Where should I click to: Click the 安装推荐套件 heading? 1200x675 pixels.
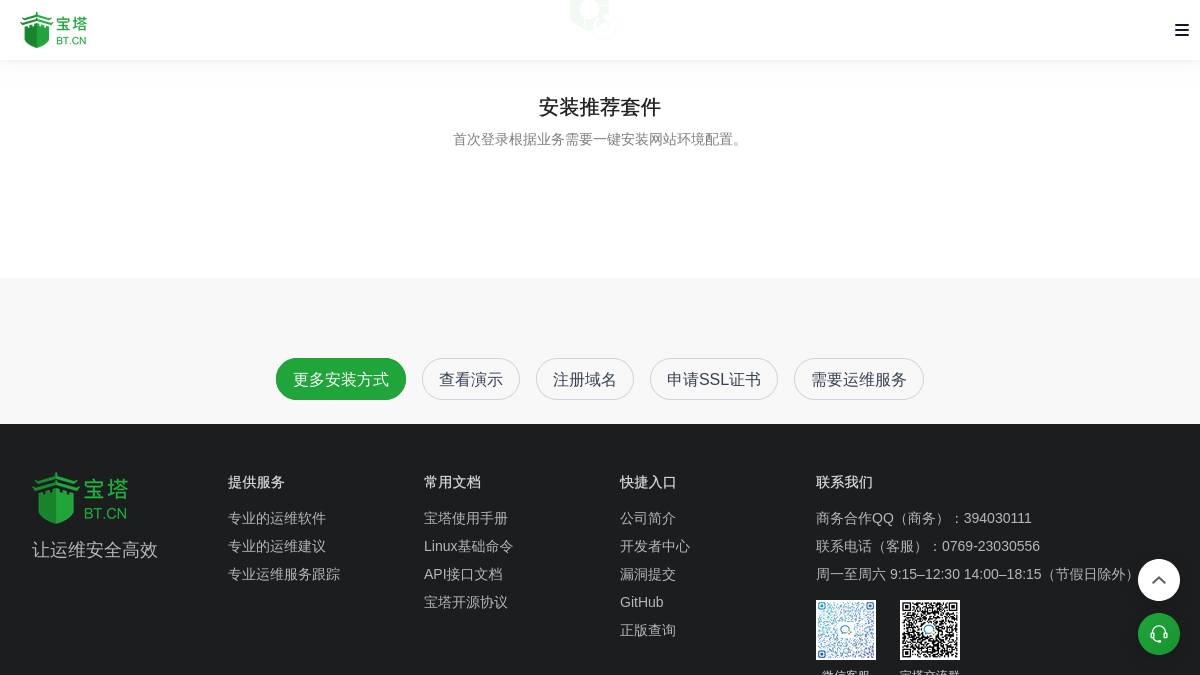[600, 107]
